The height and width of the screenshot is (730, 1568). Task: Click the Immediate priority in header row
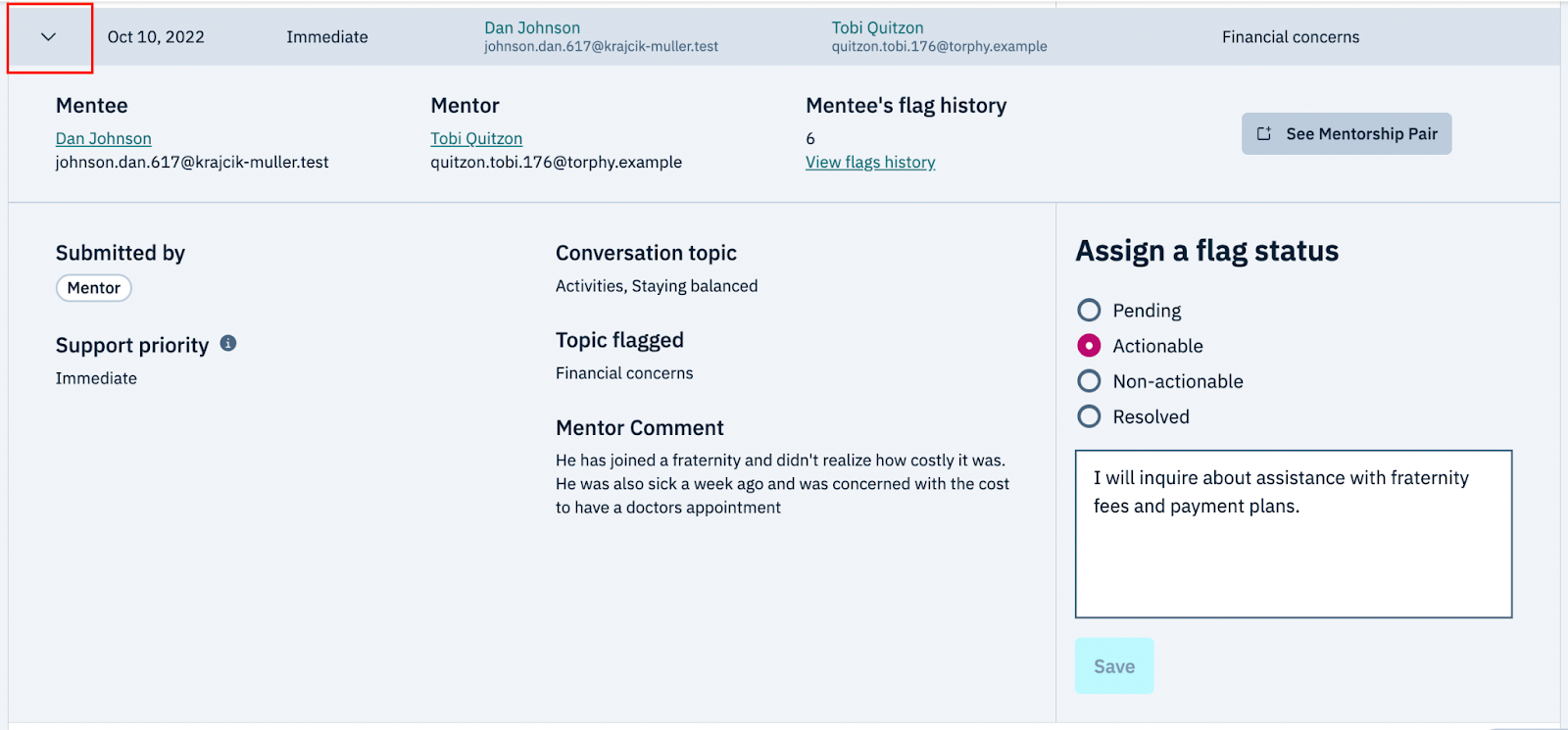[327, 37]
